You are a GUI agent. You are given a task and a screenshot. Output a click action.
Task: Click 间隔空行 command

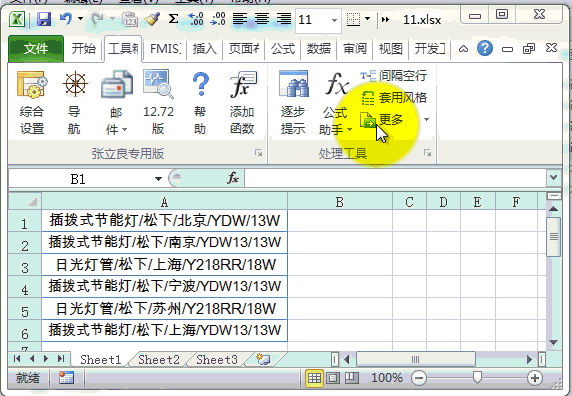(x=393, y=76)
